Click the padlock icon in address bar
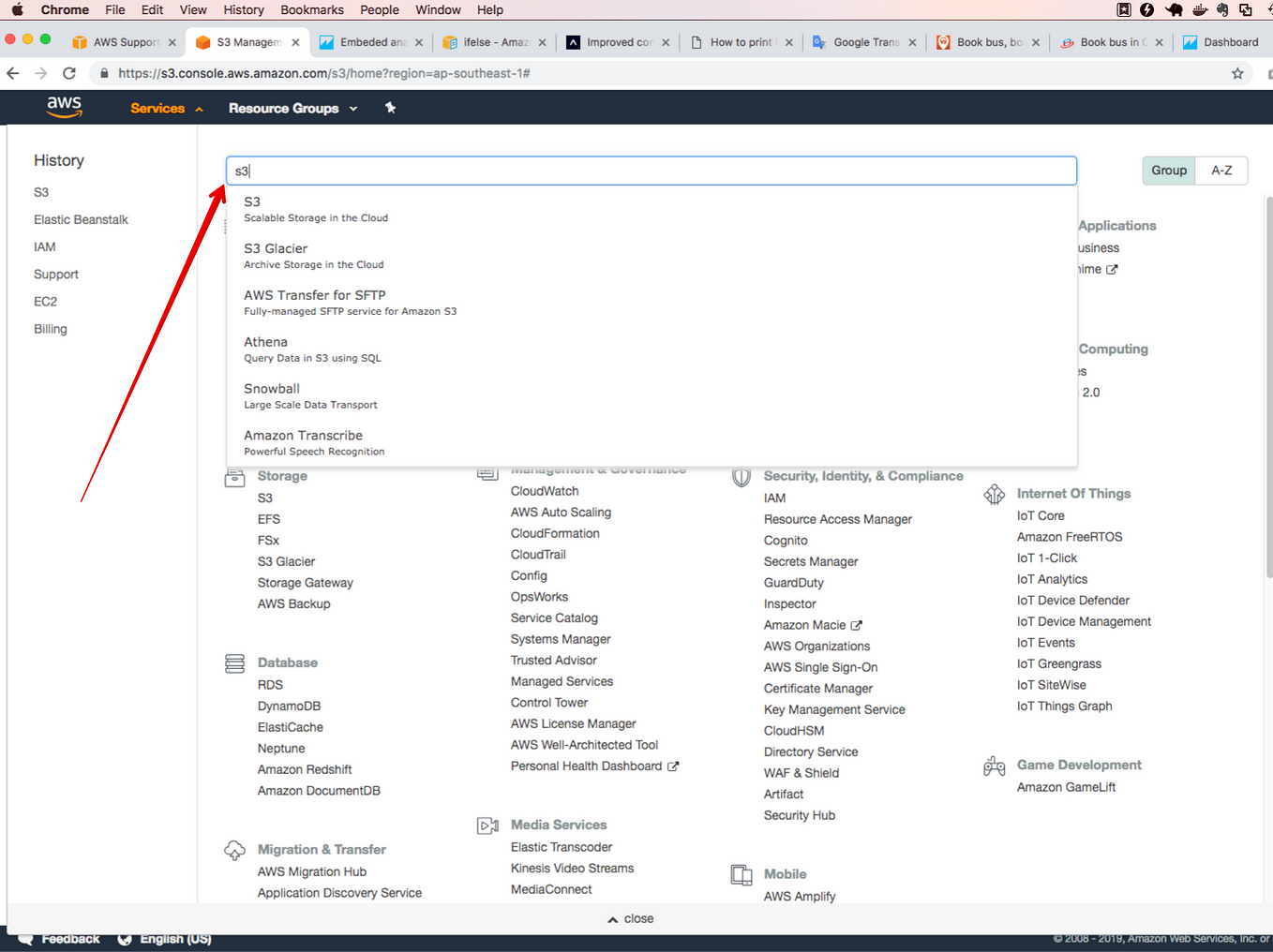The width and height of the screenshot is (1273, 952). coord(104,73)
